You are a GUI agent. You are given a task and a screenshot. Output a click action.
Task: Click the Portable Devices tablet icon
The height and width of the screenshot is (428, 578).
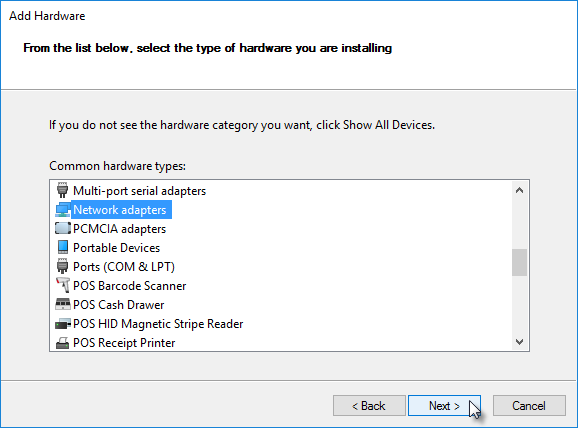63,247
